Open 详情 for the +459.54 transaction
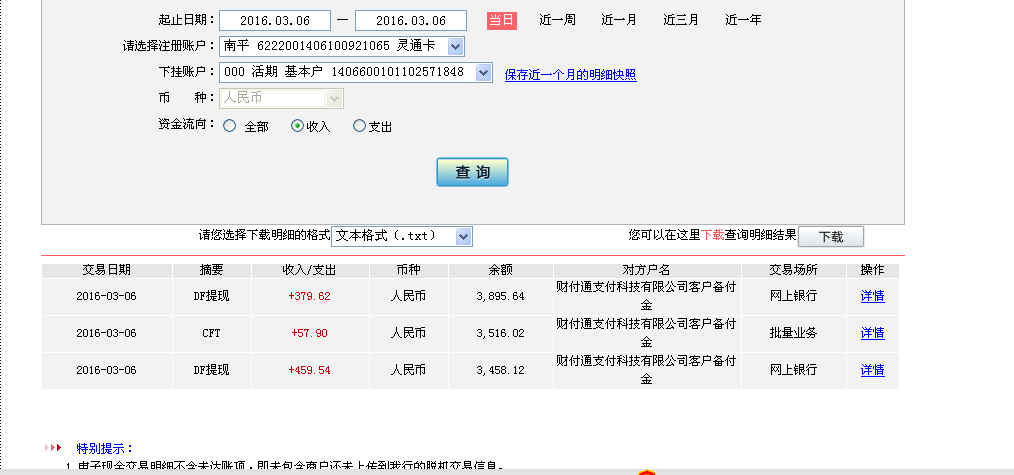Viewport: 1014px width, 475px height. [872, 370]
